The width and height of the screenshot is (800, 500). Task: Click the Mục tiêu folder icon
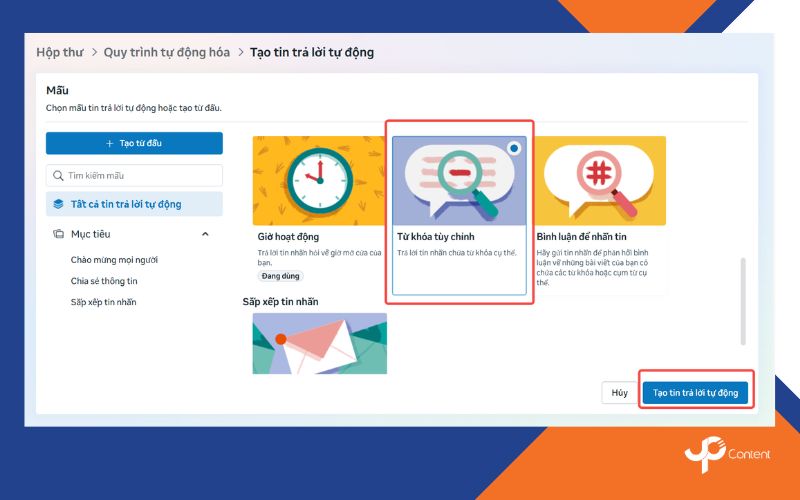(x=58, y=234)
